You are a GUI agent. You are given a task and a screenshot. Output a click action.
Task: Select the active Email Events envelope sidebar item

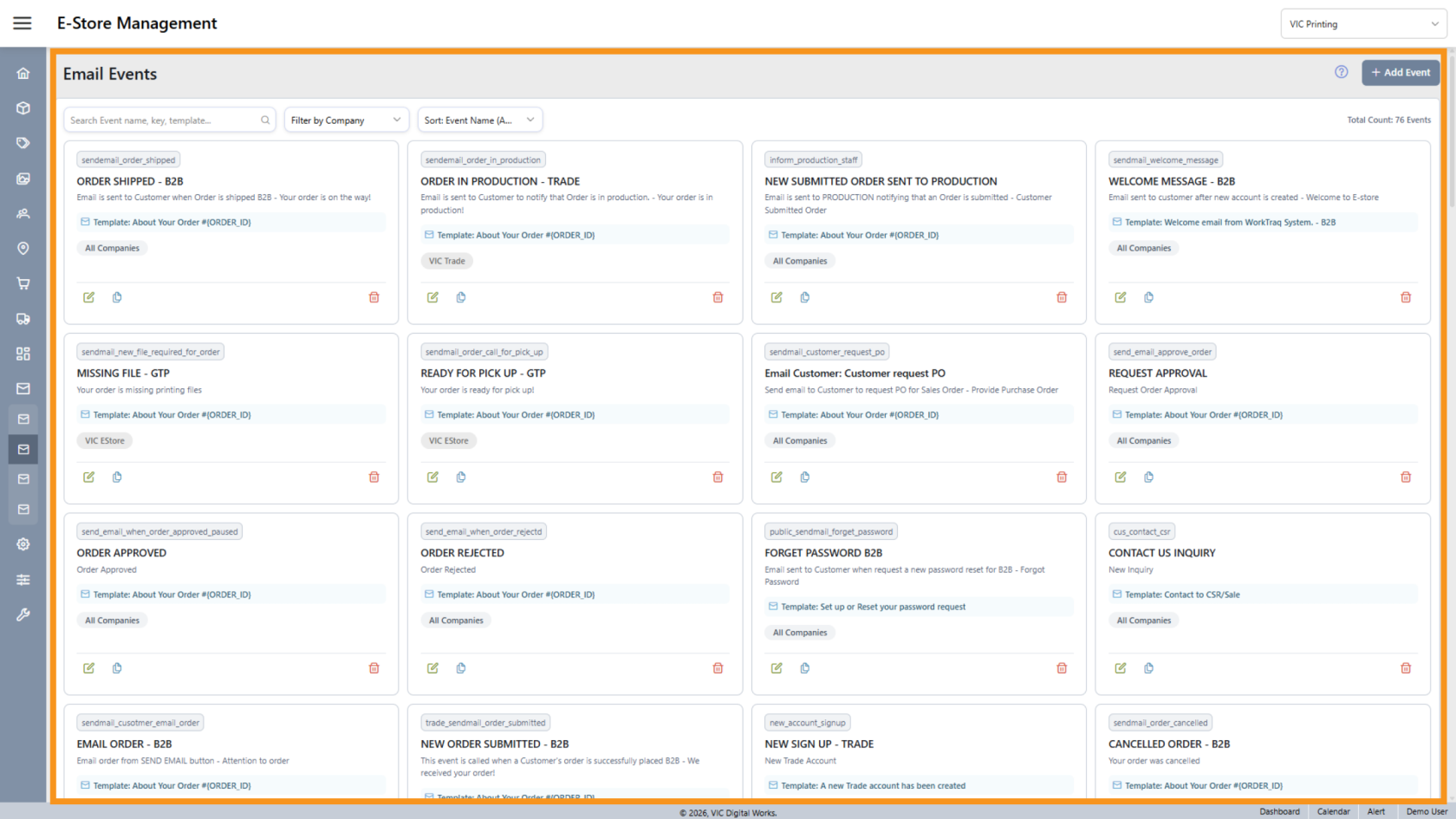(23, 449)
